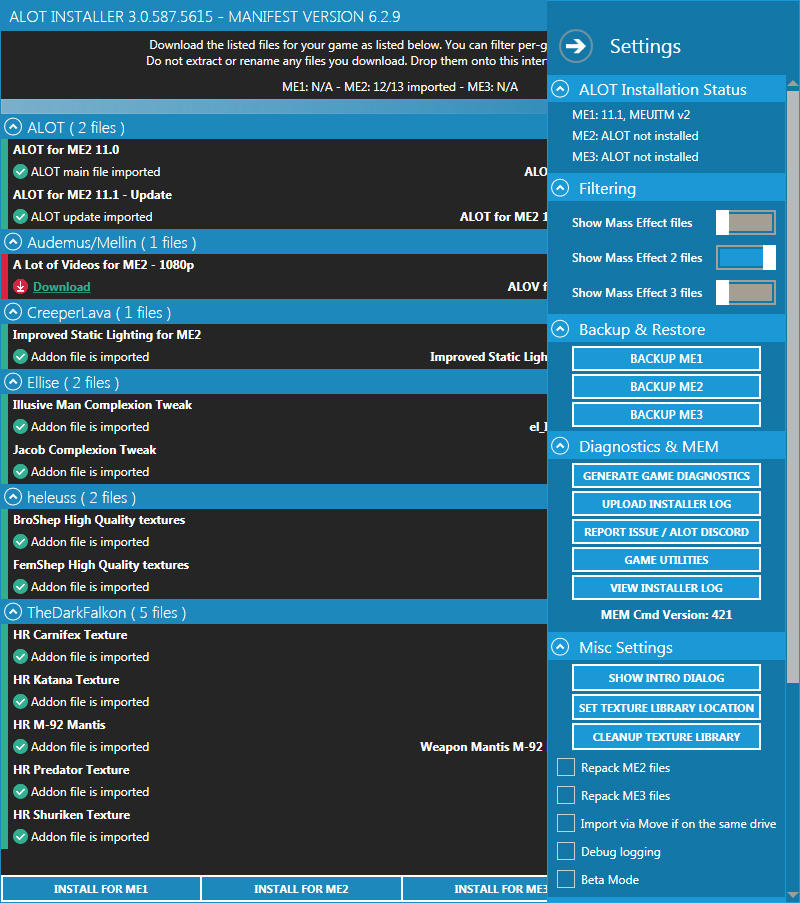Collapse the ALOT (2 files) group

tap(13, 127)
